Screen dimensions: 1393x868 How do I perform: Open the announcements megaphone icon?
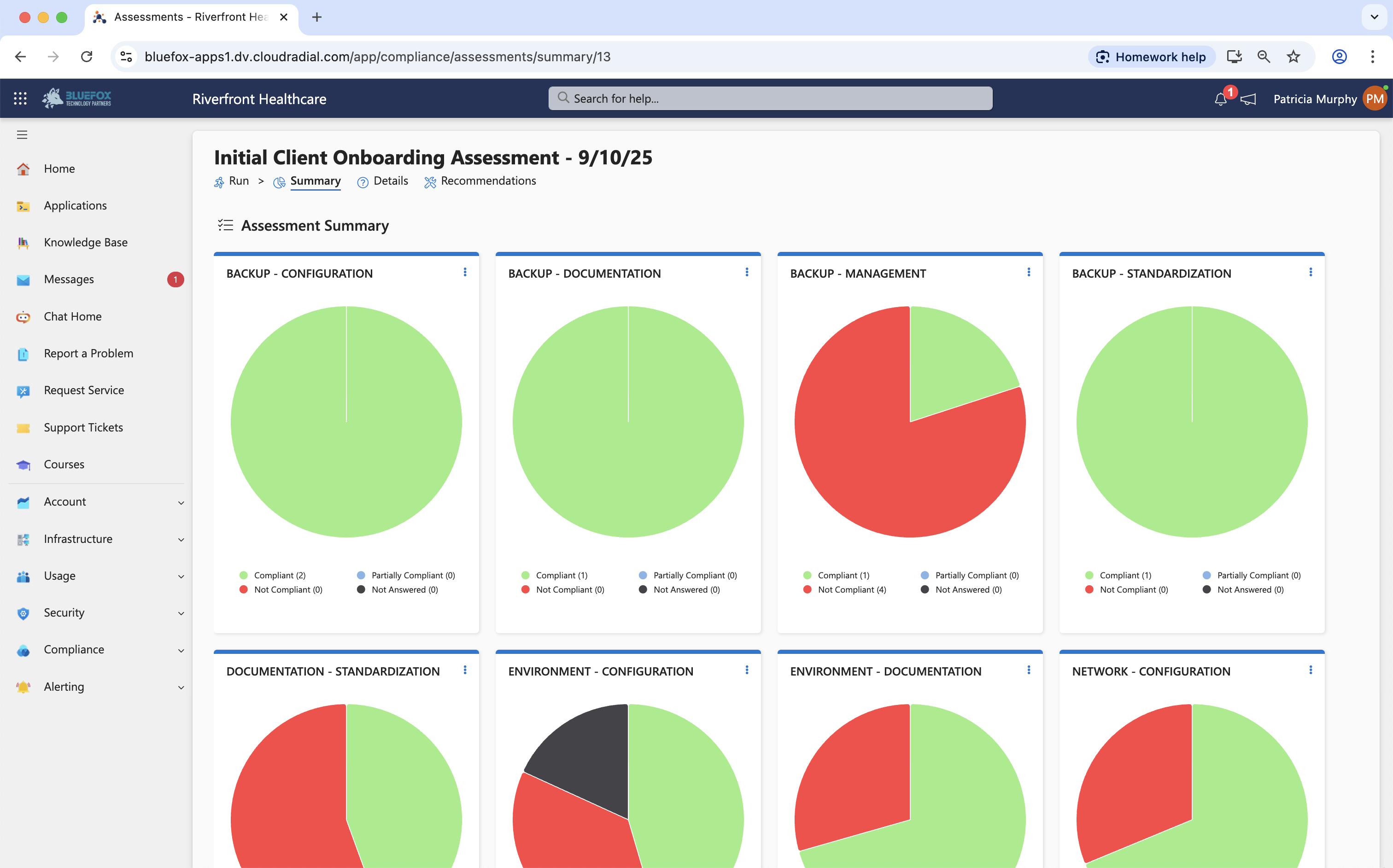(x=1248, y=99)
